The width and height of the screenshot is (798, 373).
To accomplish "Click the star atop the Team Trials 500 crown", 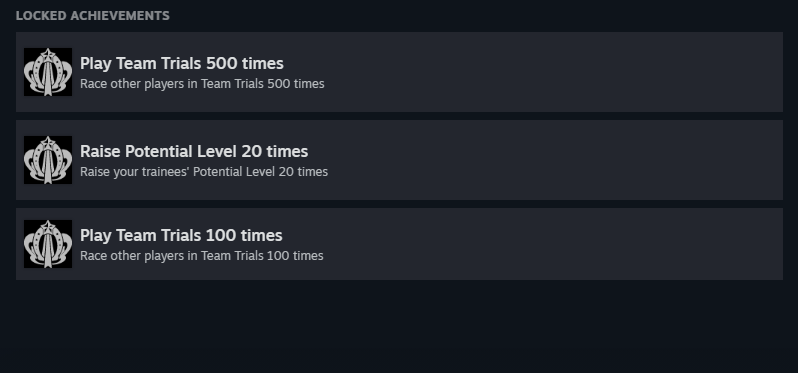I will pyautogui.click(x=48, y=55).
